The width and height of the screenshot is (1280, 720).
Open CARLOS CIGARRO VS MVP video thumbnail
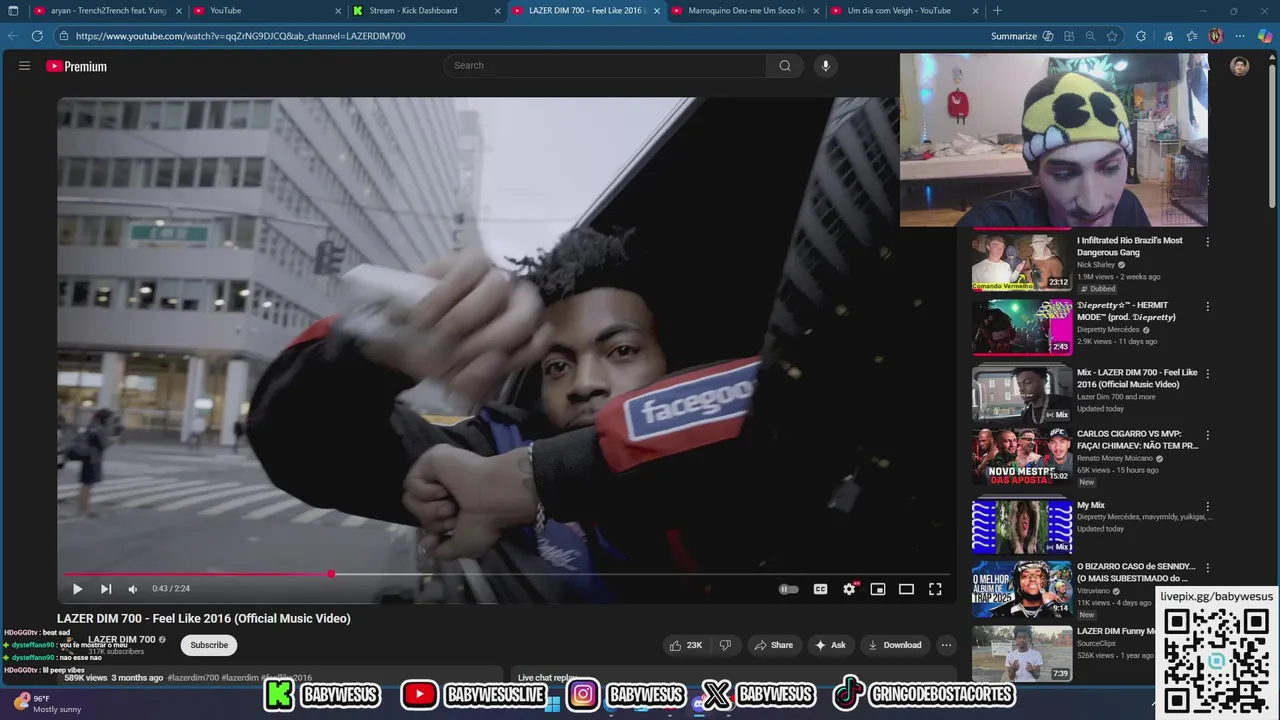coord(1022,457)
